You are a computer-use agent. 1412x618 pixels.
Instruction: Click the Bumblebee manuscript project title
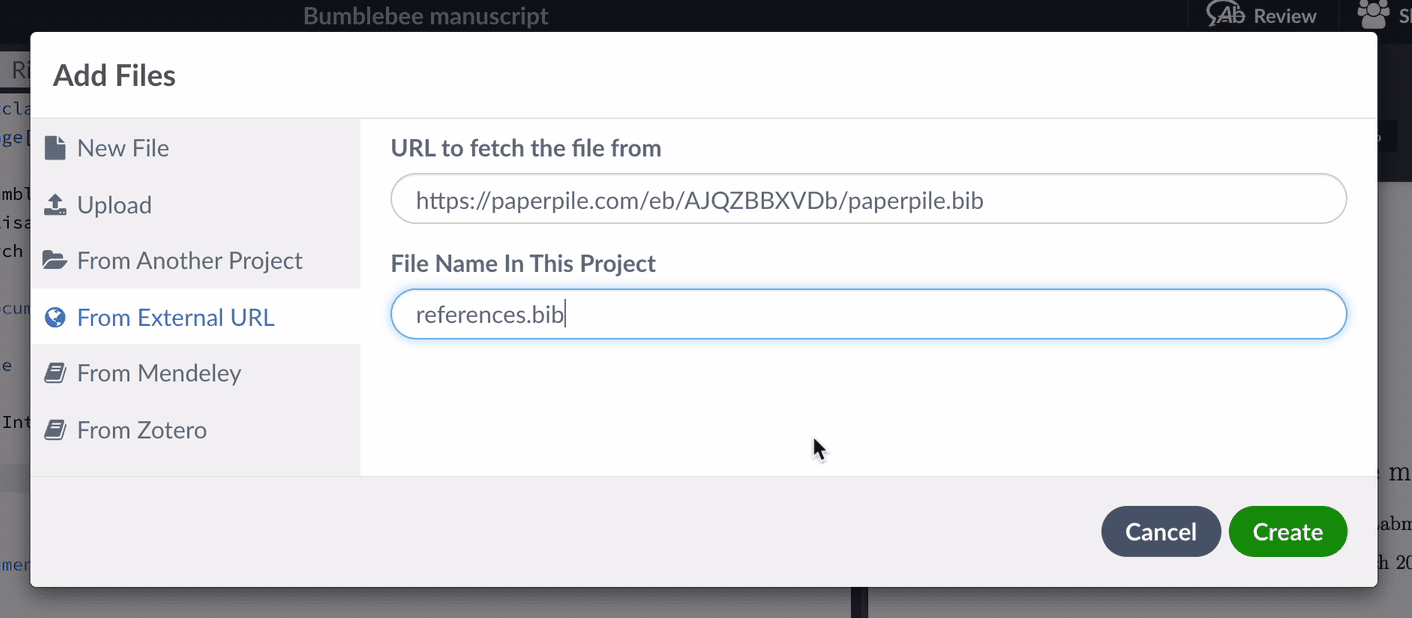click(426, 16)
